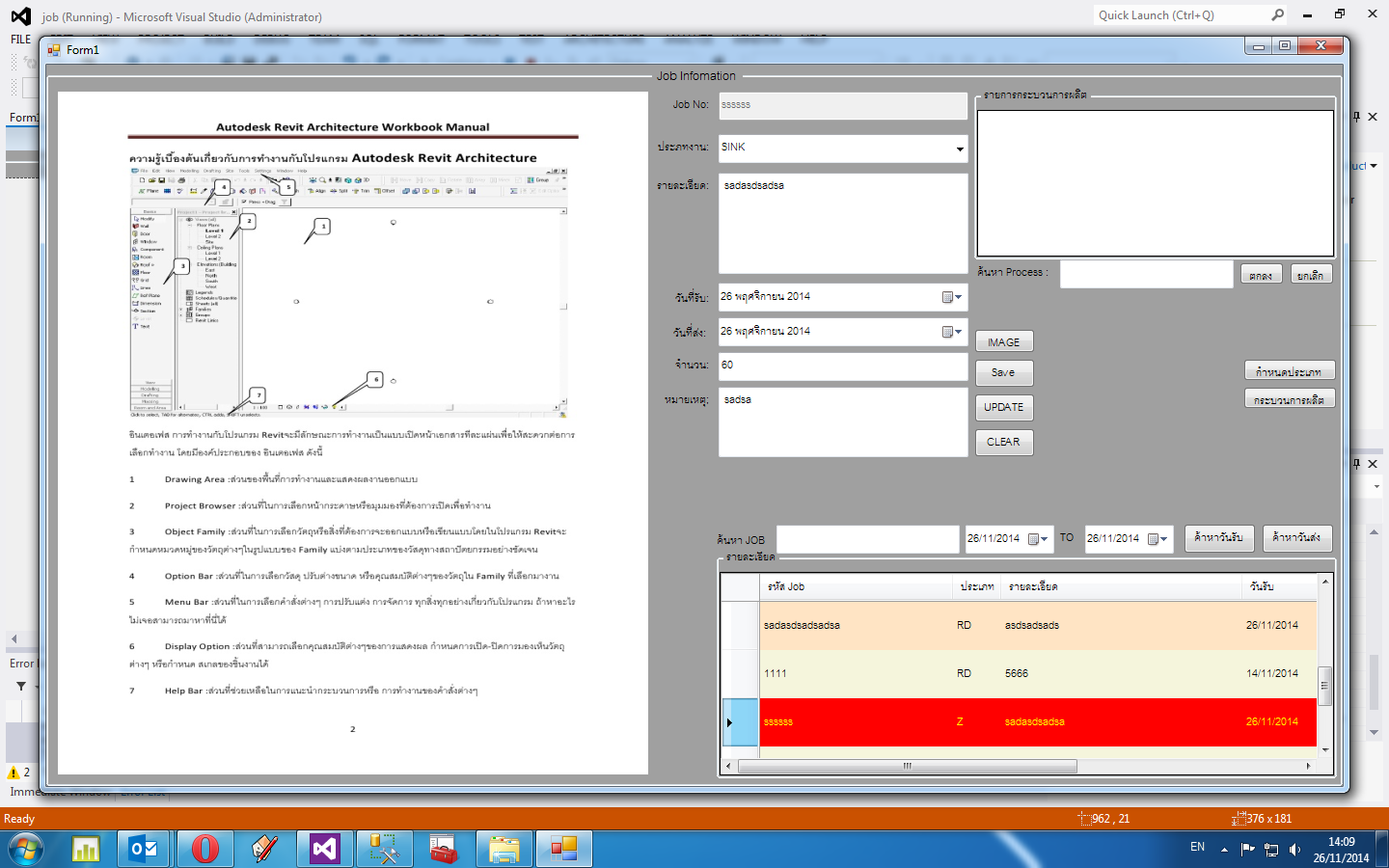Image resolution: width=1389 pixels, height=868 pixels.
Task: Click the job grid scroll right arrow
Action: [x=1309, y=766]
